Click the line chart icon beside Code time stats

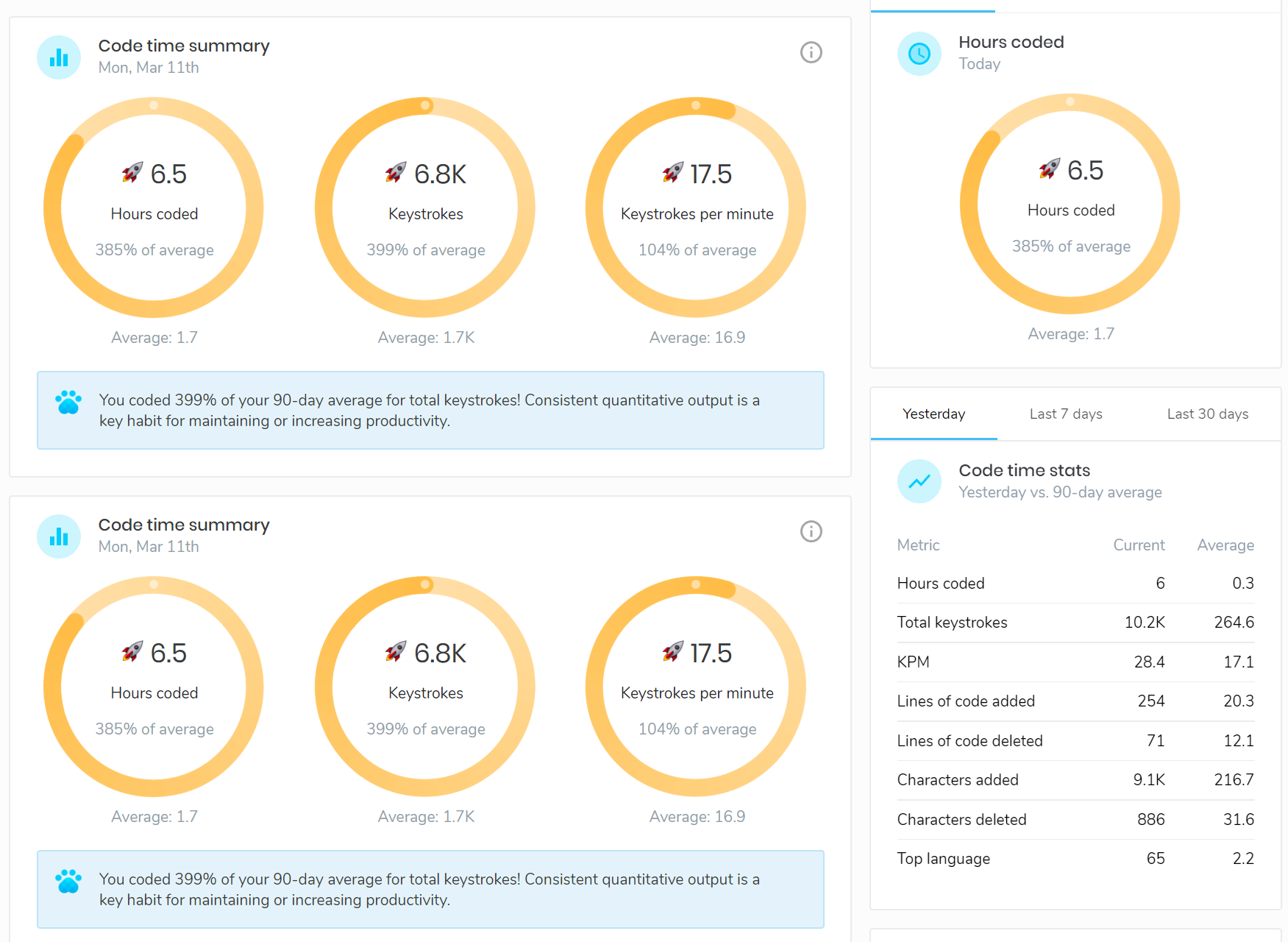coord(918,481)
